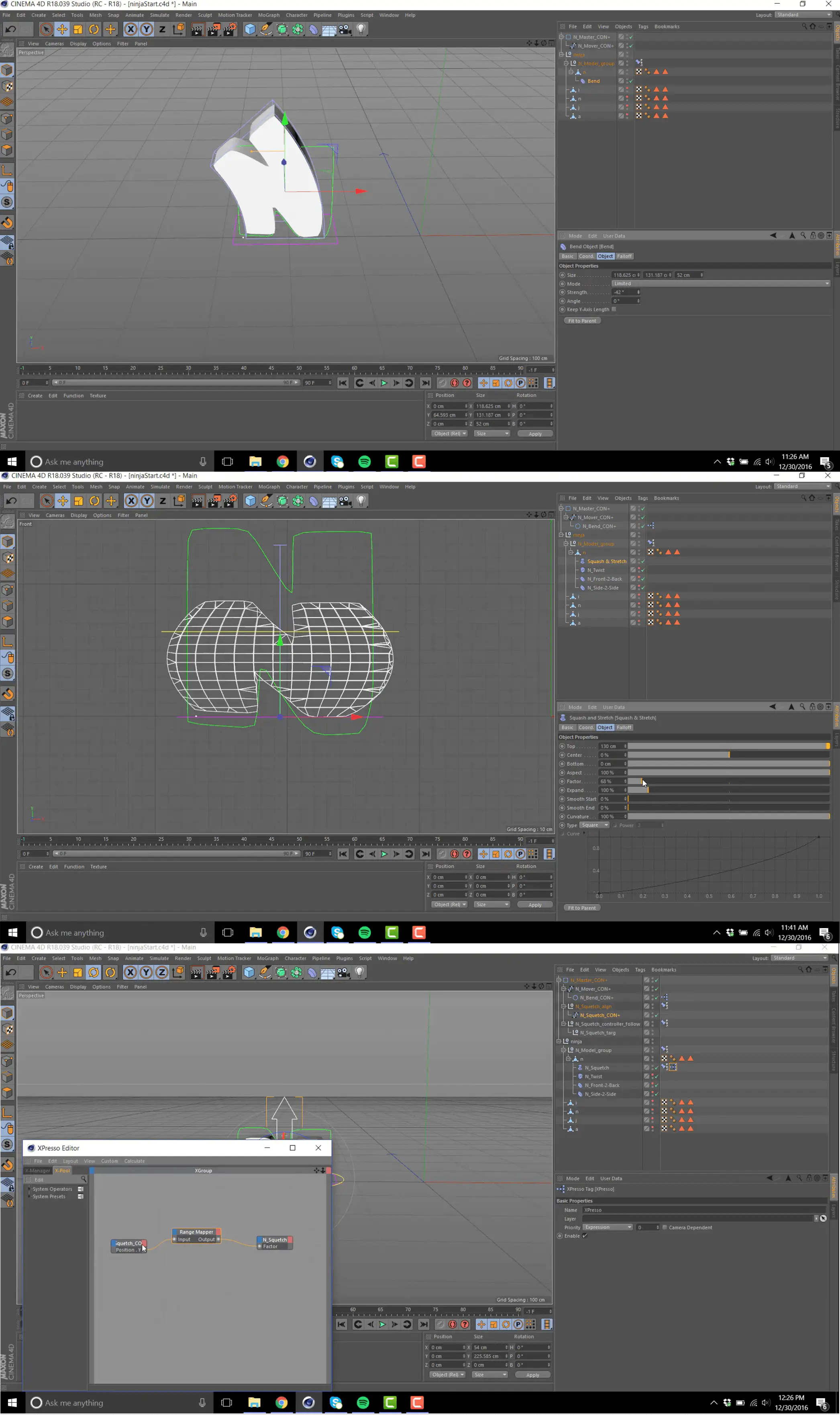
Task: Toggle the N_Squetch deformer enable checkmark
Action: (657, 1068)
